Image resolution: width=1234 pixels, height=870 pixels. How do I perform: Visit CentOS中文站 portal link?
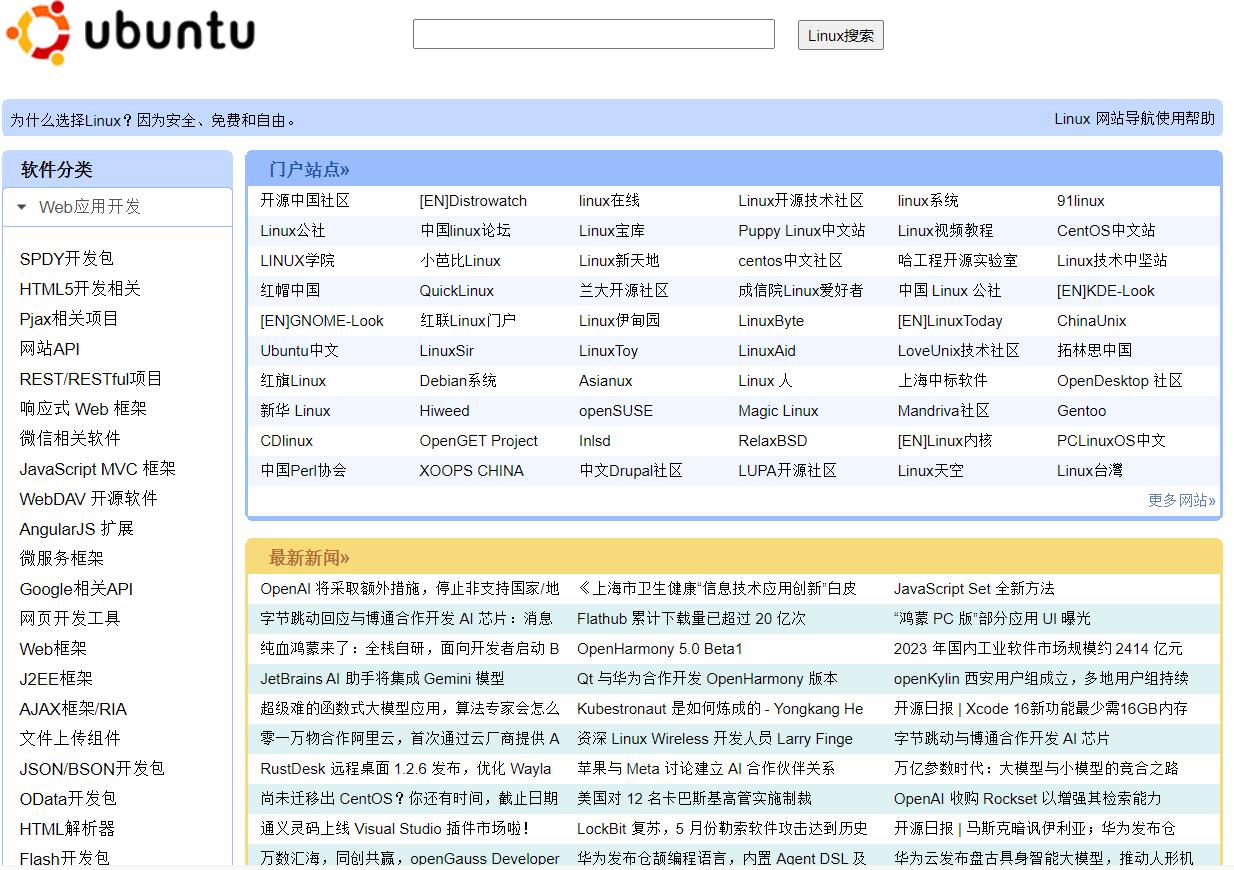(x=1106, y=231)
